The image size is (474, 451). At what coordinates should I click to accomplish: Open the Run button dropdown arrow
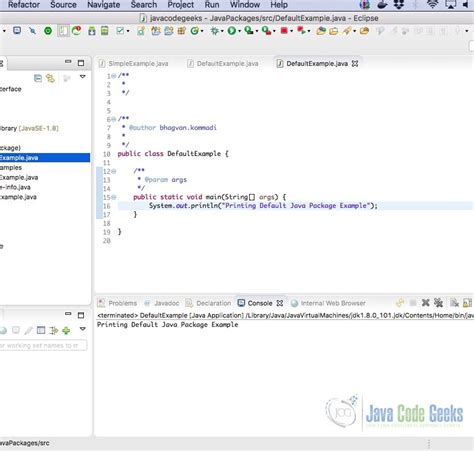239,31
